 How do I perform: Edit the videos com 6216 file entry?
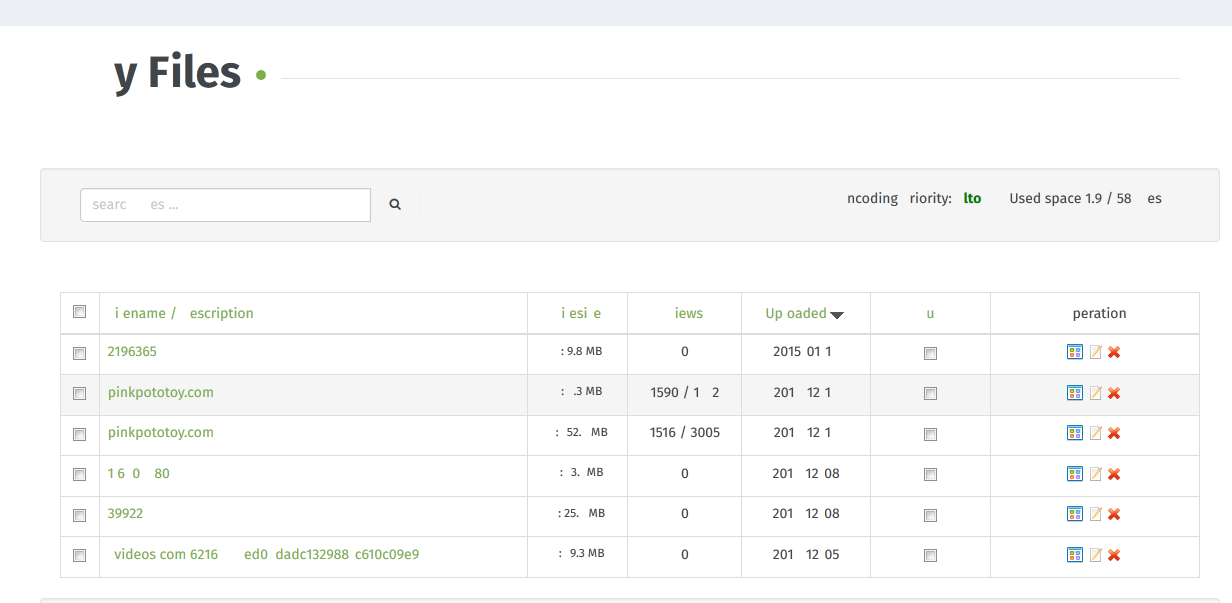(1095, 555)
